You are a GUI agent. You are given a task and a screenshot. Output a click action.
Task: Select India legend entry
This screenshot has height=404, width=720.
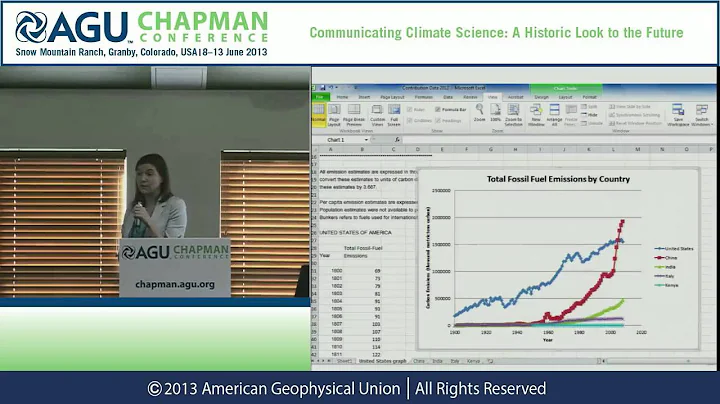tap(665, 267)
